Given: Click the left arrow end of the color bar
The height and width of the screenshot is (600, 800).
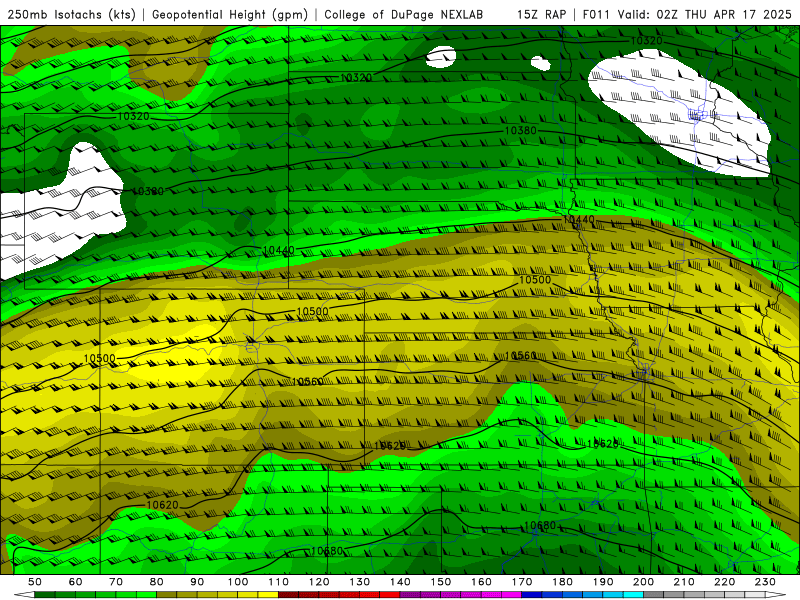Looking at the screenshot, I should (x=24, y=594).
